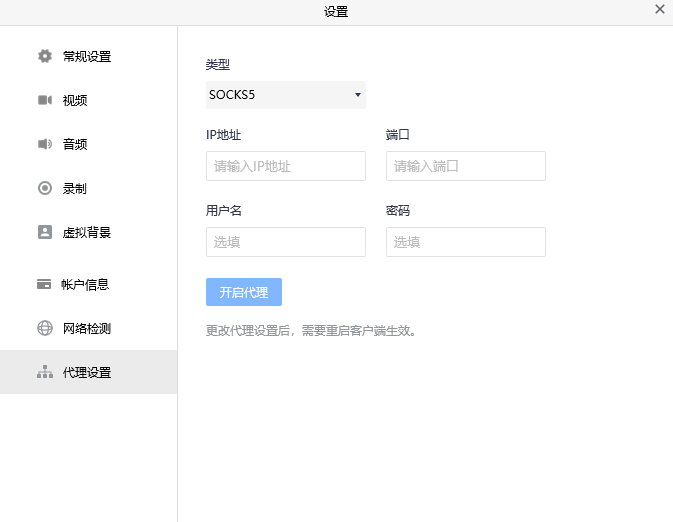Click the globe icon for 网络检测
The image size is (673, 522).
[44, 328]
